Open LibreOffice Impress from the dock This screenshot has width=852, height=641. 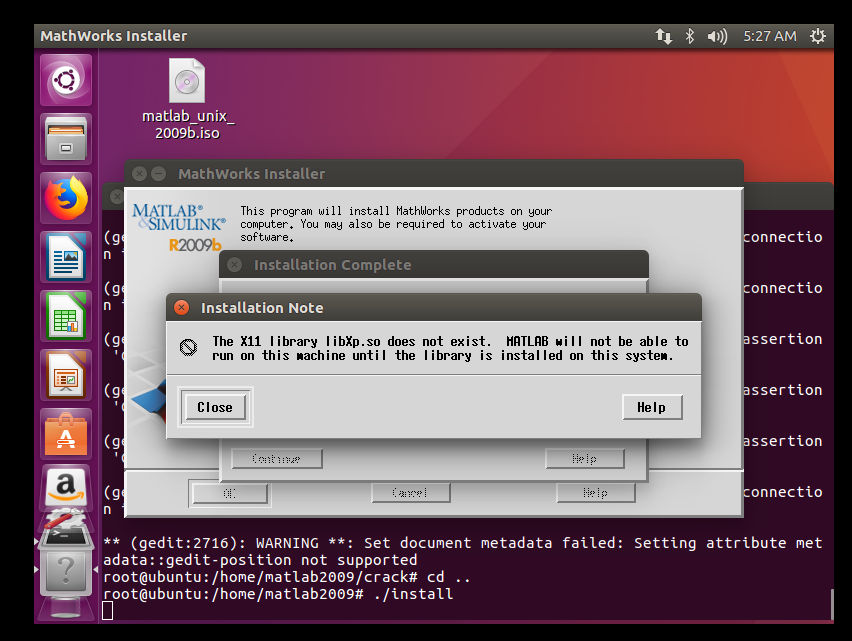[66, 374]
